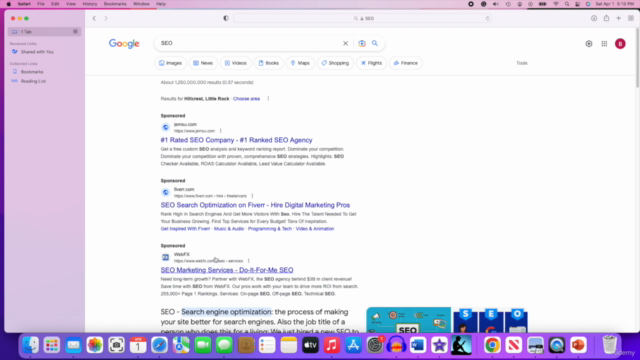Reload the page from the address bar
640x360 pixels.
tap(487, 18)
